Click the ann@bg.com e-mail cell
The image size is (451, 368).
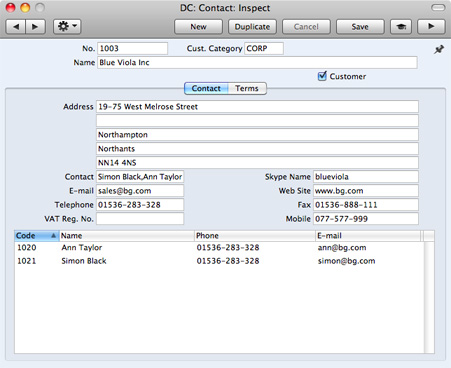pos(342,247)
